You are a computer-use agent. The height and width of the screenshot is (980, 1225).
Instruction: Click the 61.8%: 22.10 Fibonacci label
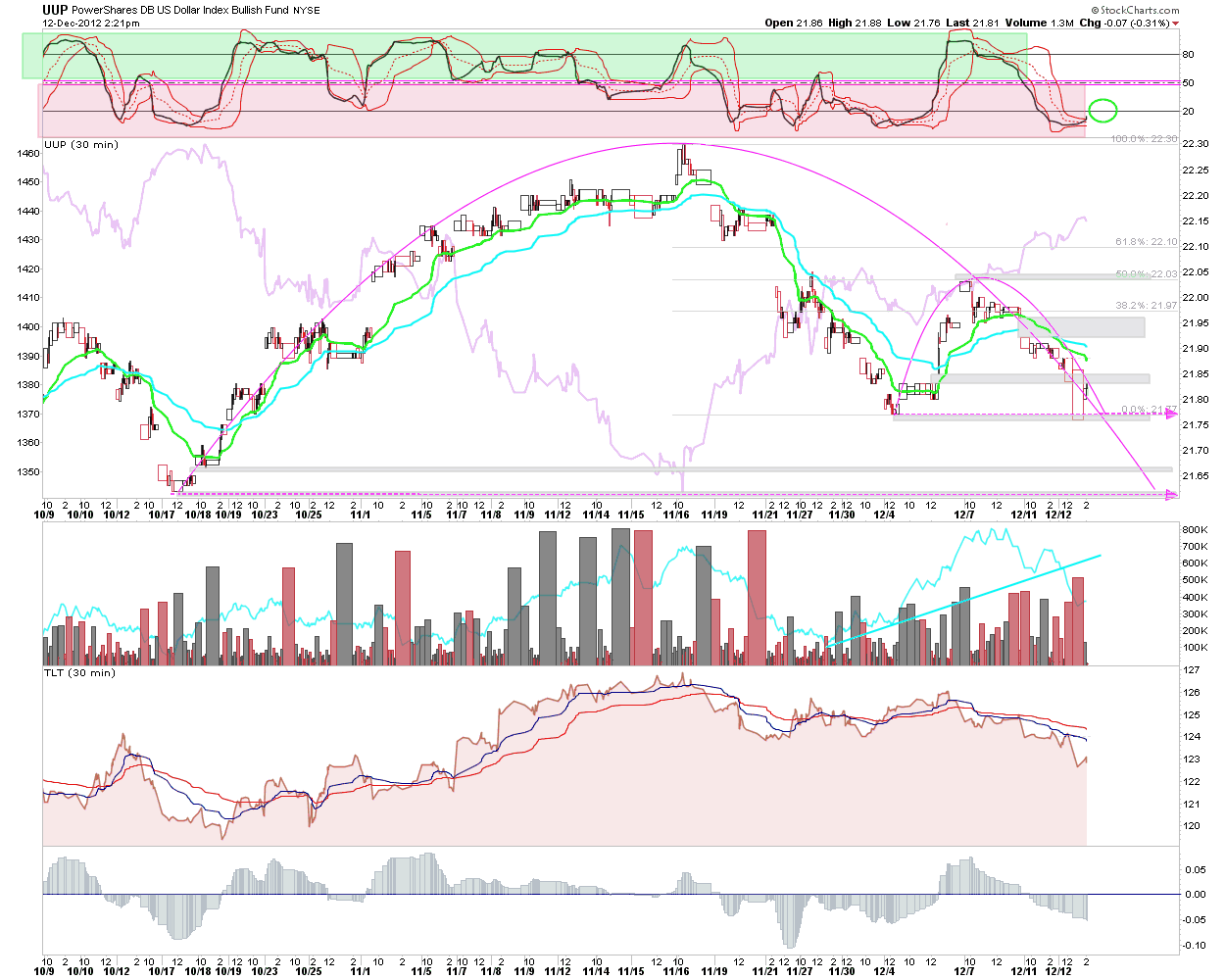click(1147, 242)
